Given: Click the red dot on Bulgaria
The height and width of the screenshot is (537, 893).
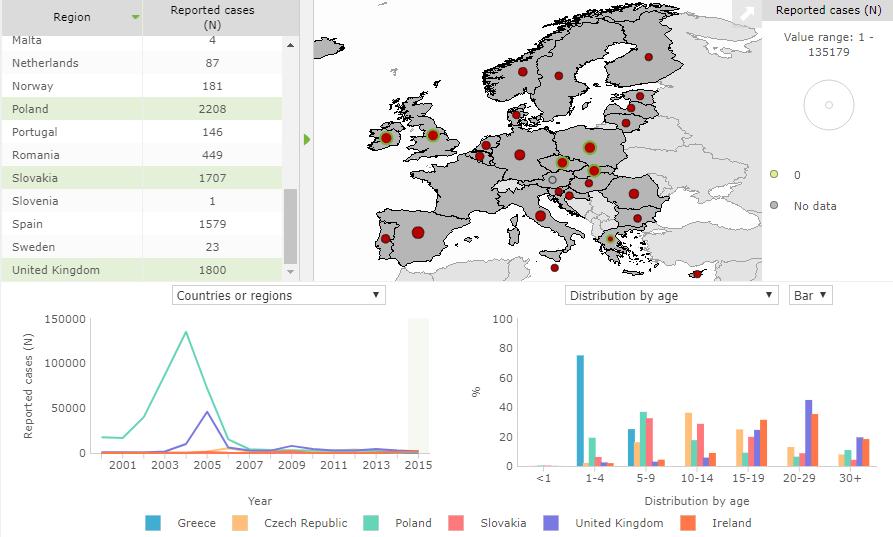Looking at the screenshot, I should click(637, 218).
